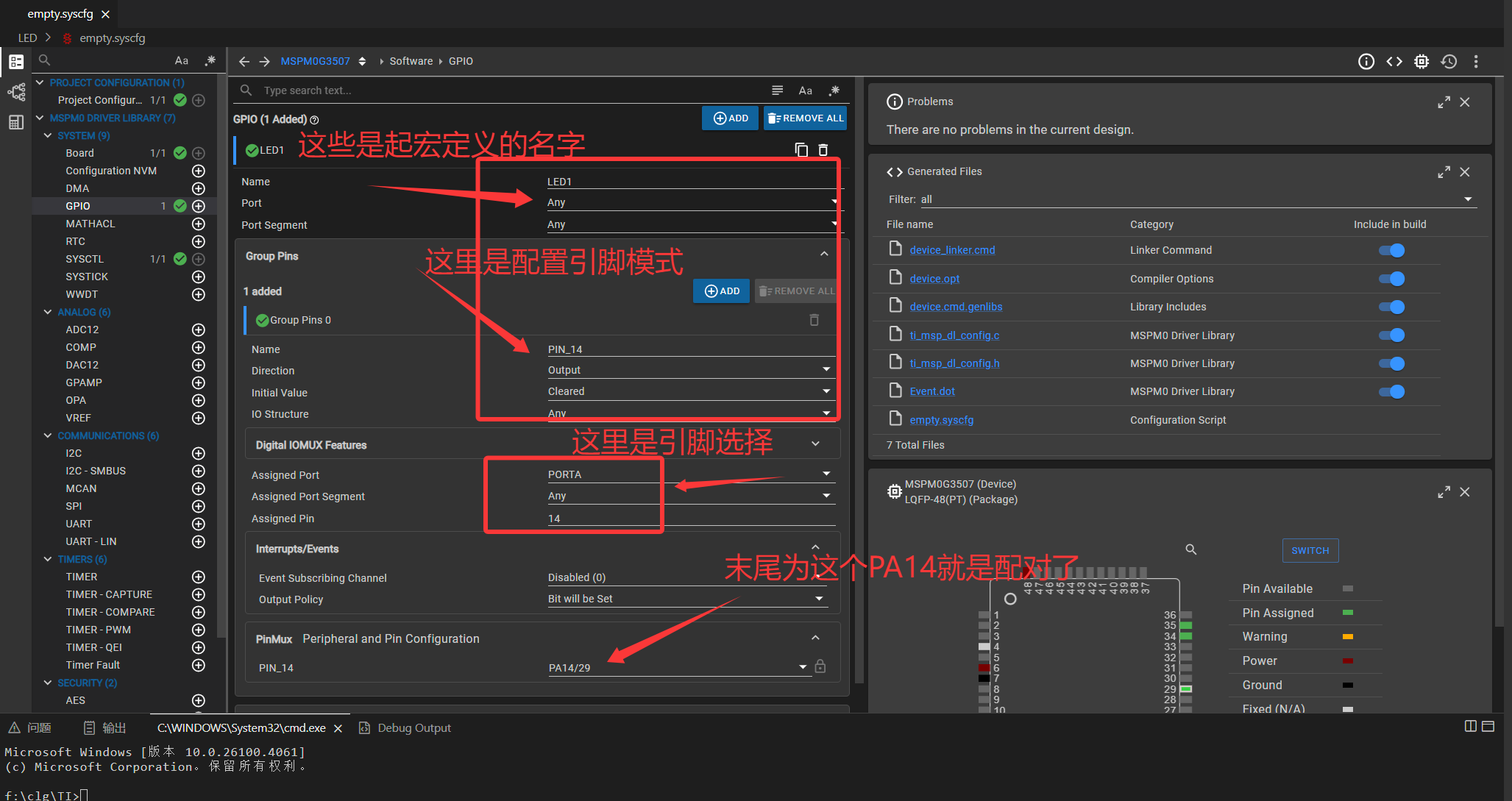Open the history icon in toolbar
This screenshot has height=801, width=1512.
tap(1449, 62)
